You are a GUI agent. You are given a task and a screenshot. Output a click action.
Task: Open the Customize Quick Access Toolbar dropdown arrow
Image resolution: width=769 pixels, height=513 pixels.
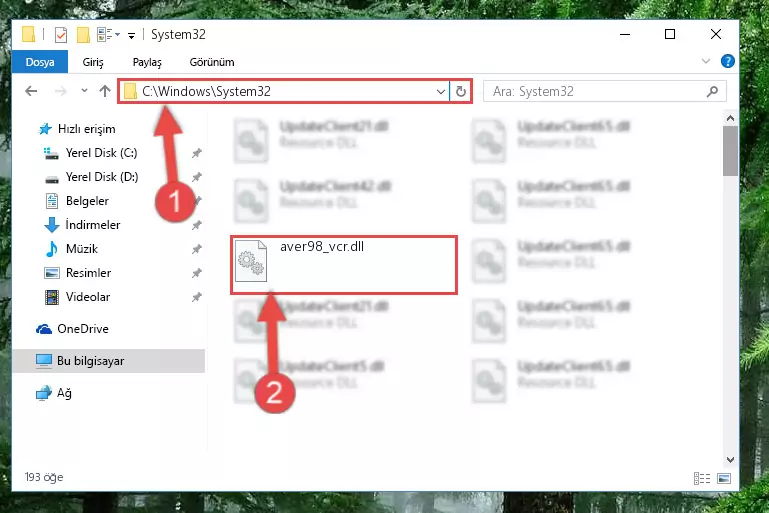[131, 35]
